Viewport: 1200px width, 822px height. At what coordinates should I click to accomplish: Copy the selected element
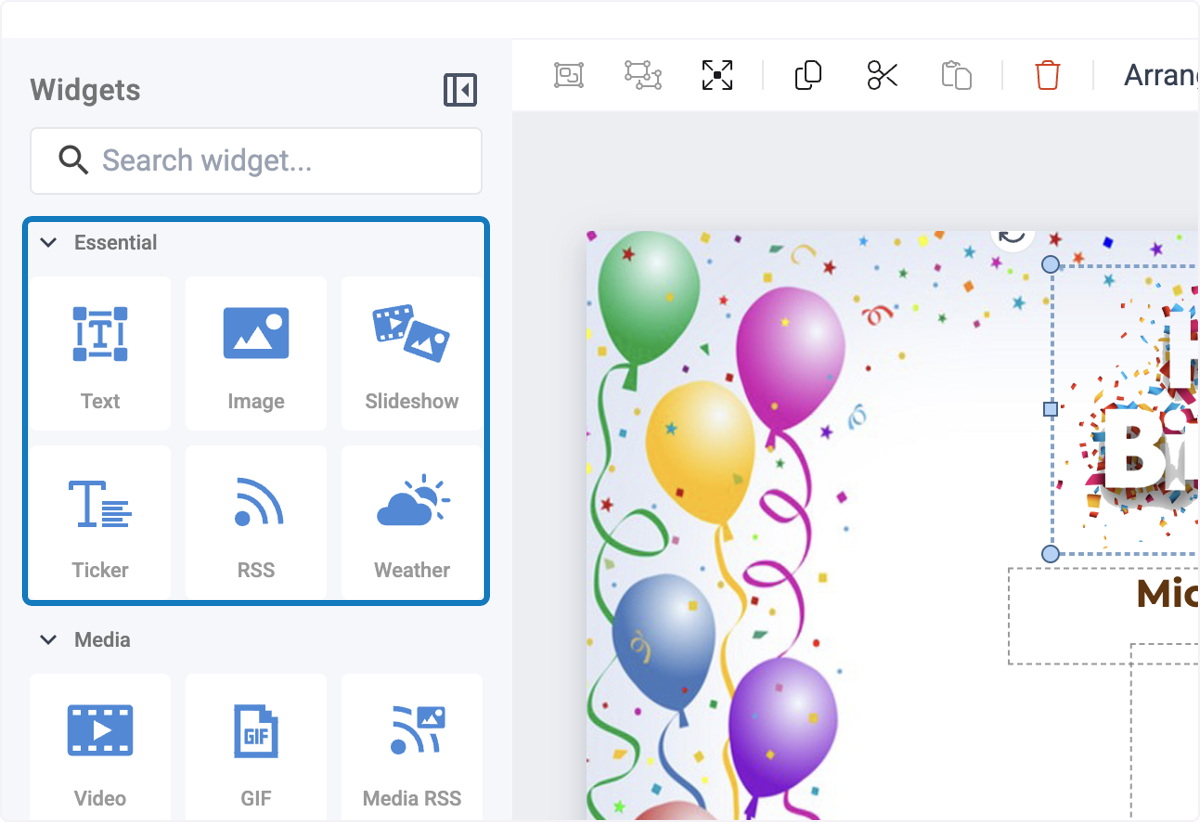click(808, 75)
